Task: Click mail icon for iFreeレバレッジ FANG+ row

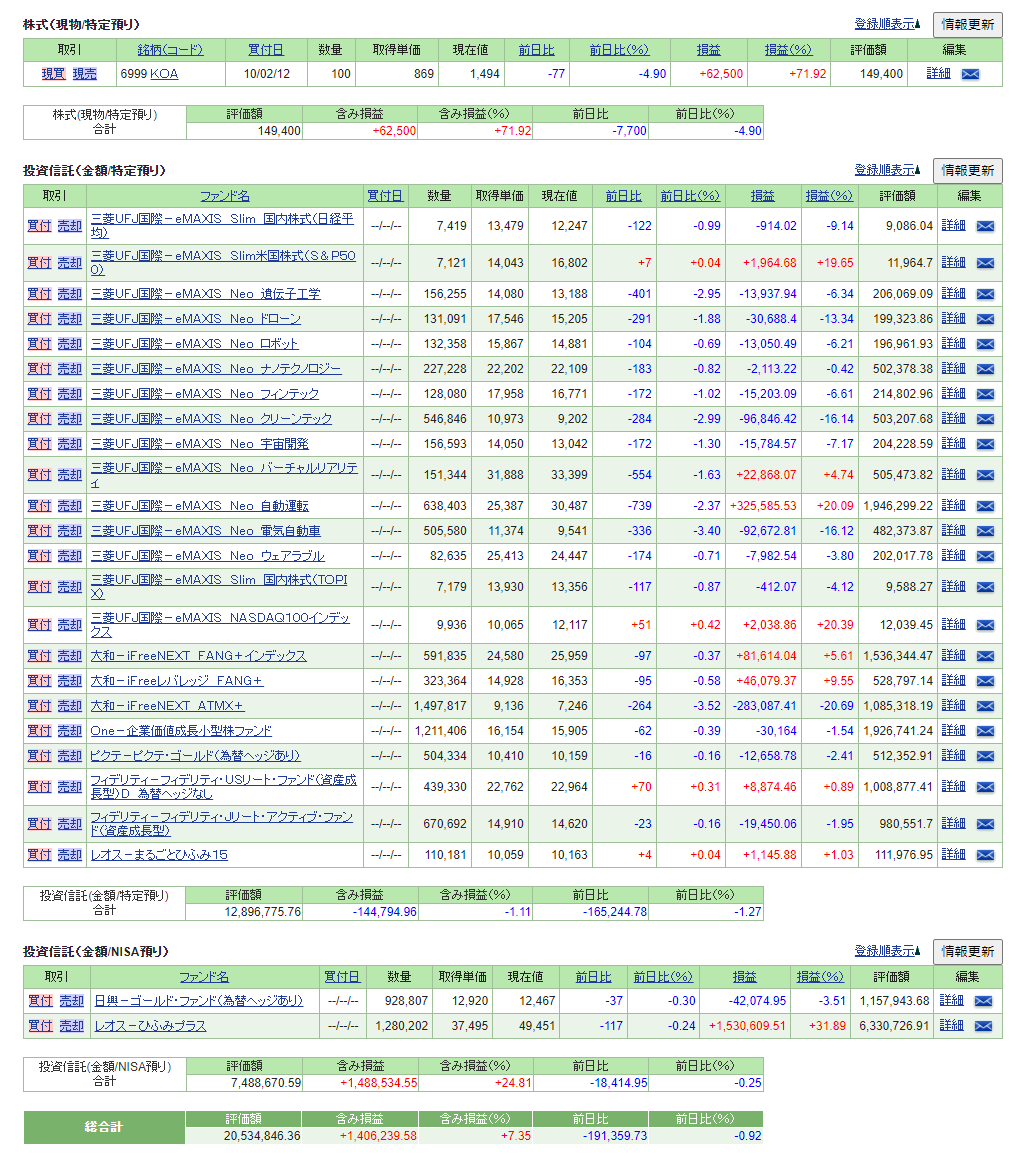Action: click(x=985, y=682)
